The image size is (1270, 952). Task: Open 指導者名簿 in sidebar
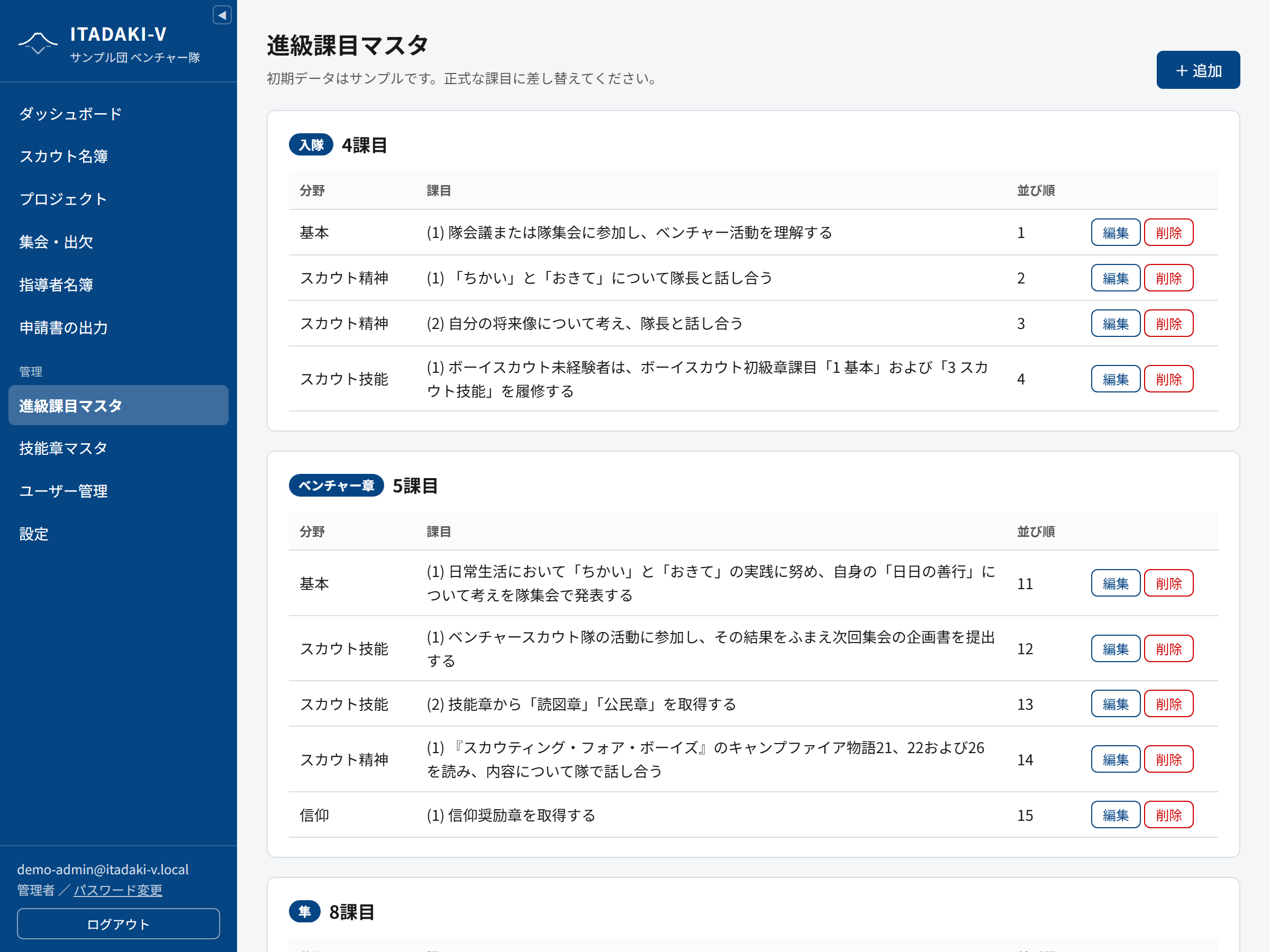pyautogui.click(x=119, y=285)
